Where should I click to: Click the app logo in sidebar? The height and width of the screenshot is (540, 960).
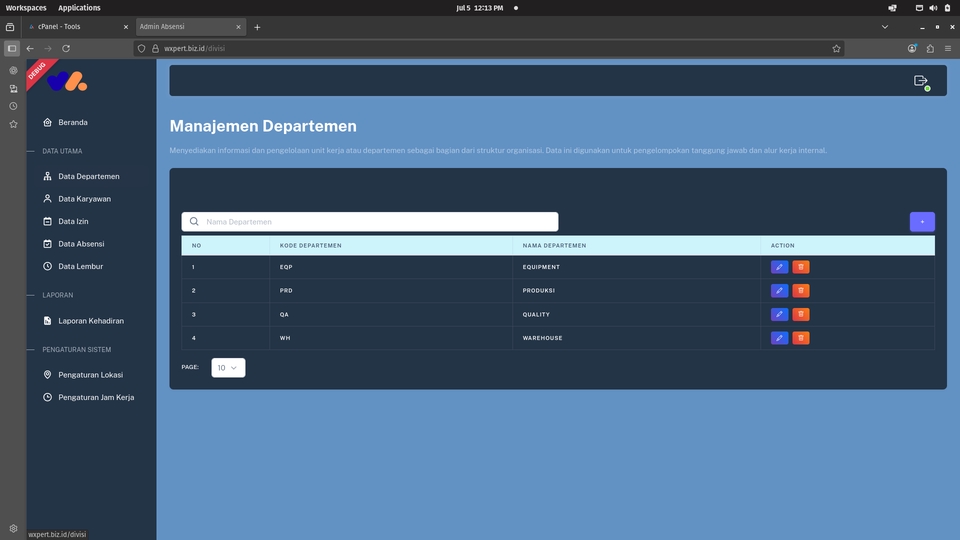[x=67, y=81]
